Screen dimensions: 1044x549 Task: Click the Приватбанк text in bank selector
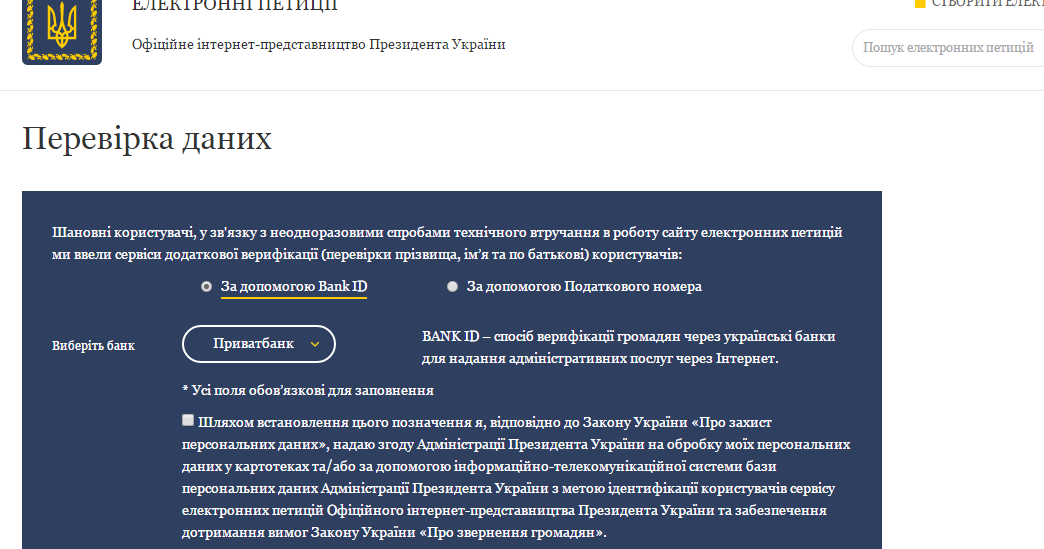(253, 344)
